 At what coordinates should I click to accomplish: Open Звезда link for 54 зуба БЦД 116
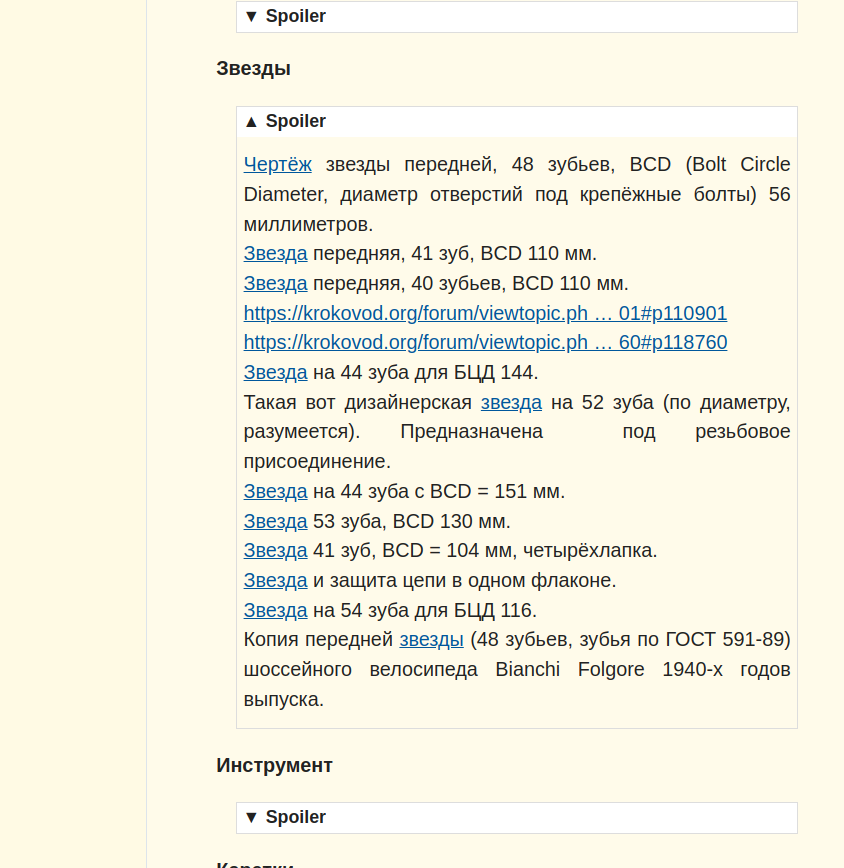tap(275, 610)
